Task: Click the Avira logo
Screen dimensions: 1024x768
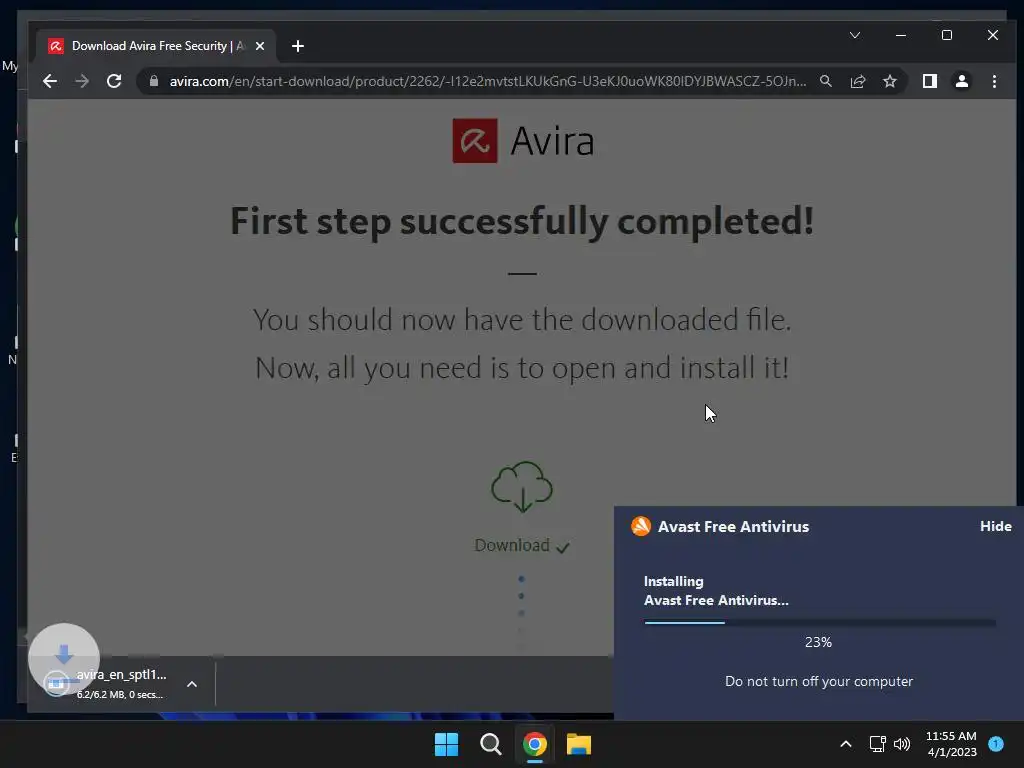Action: (523, 140)
